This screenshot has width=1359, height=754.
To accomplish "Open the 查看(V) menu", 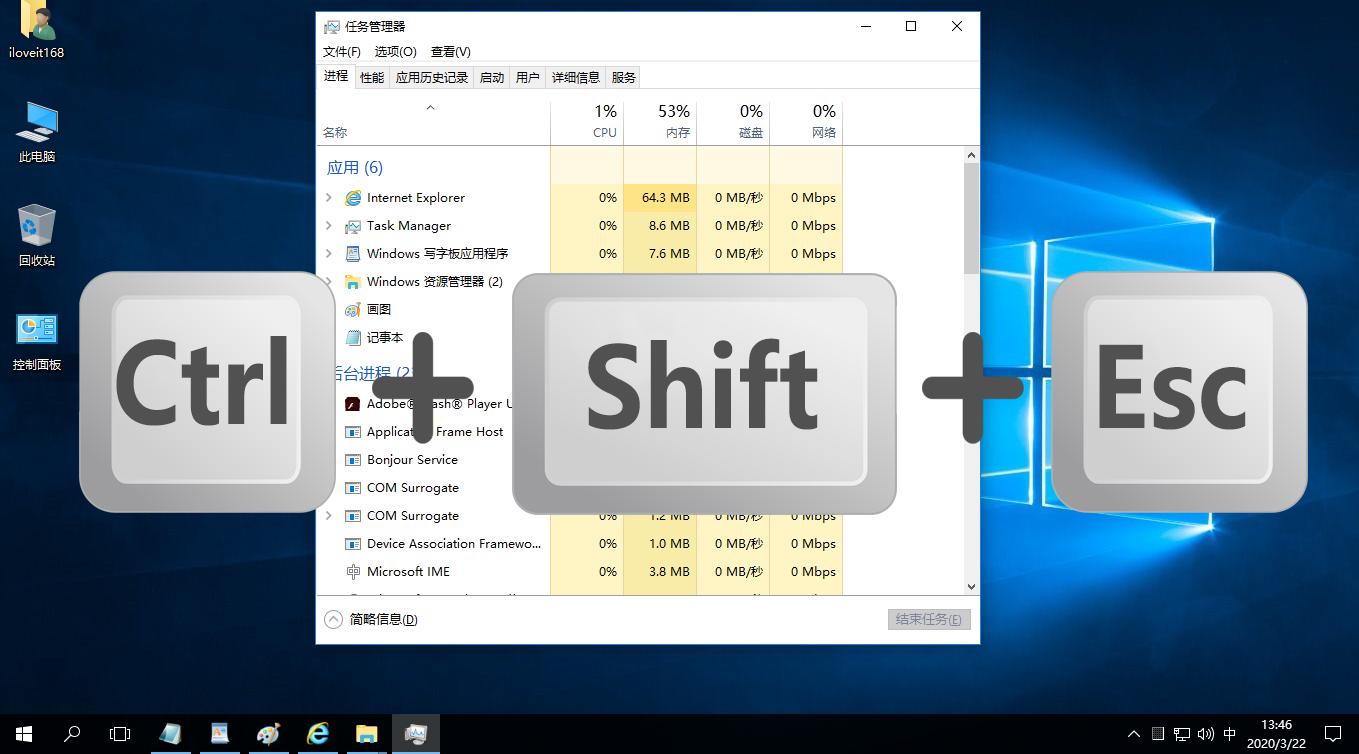I will (449, 51).
